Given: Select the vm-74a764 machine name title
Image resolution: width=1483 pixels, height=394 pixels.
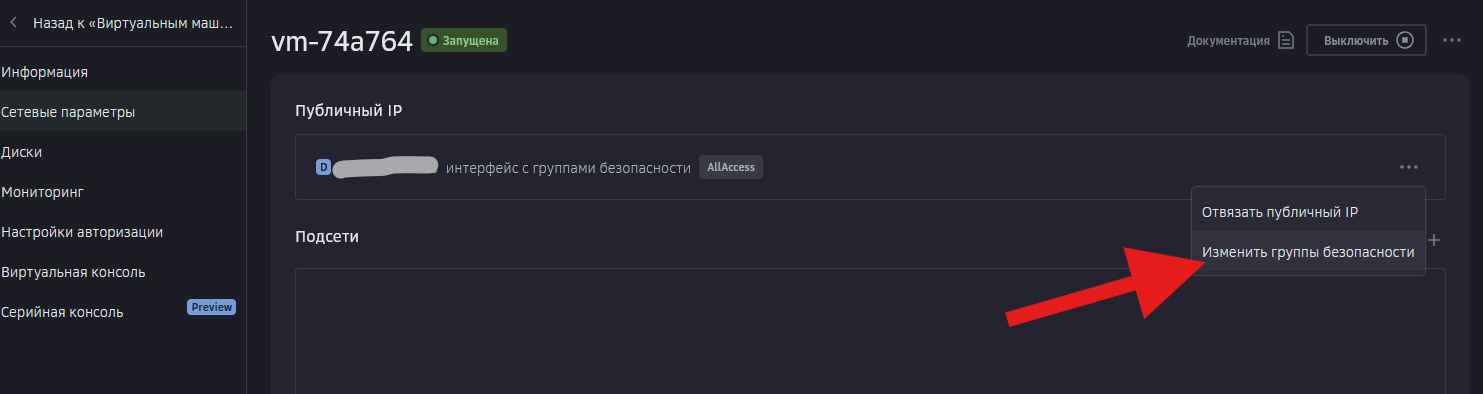Looking at the screenshot, I should tap(341, 41).
